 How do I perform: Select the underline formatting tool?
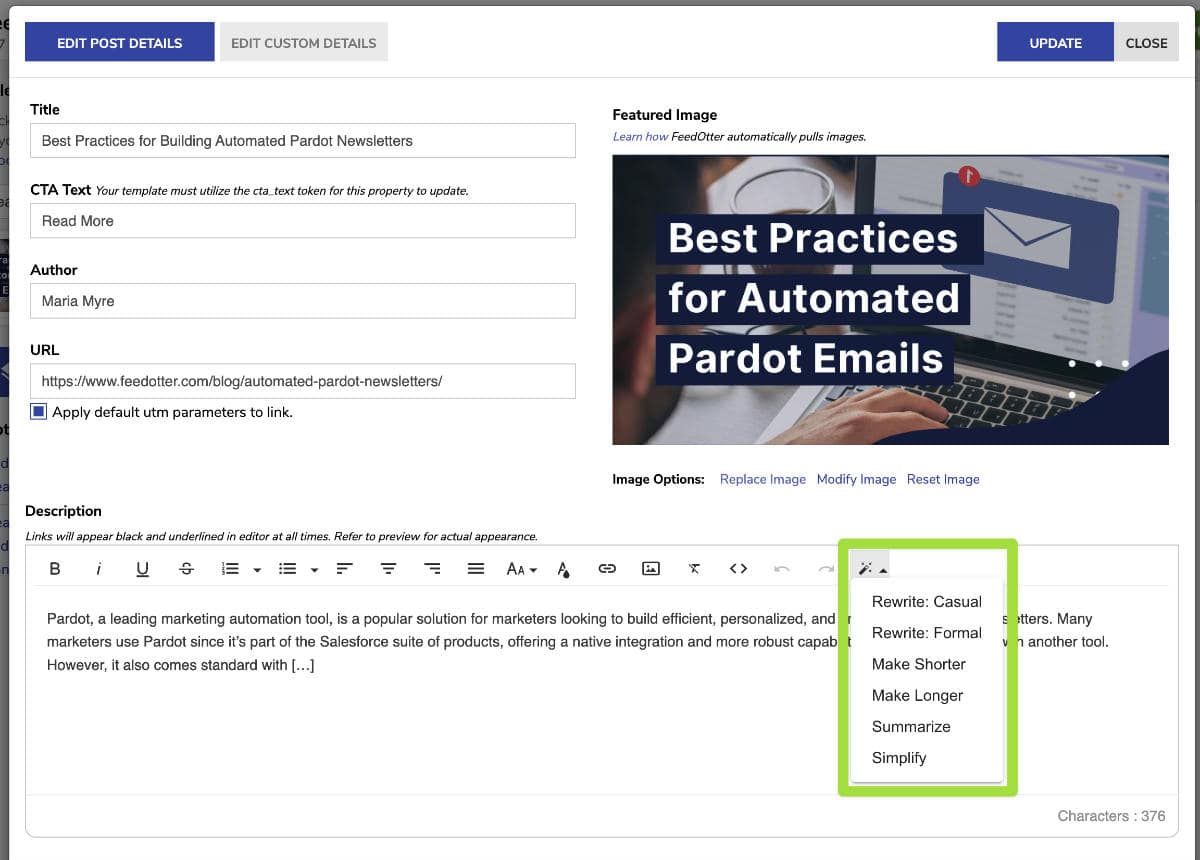142,568
